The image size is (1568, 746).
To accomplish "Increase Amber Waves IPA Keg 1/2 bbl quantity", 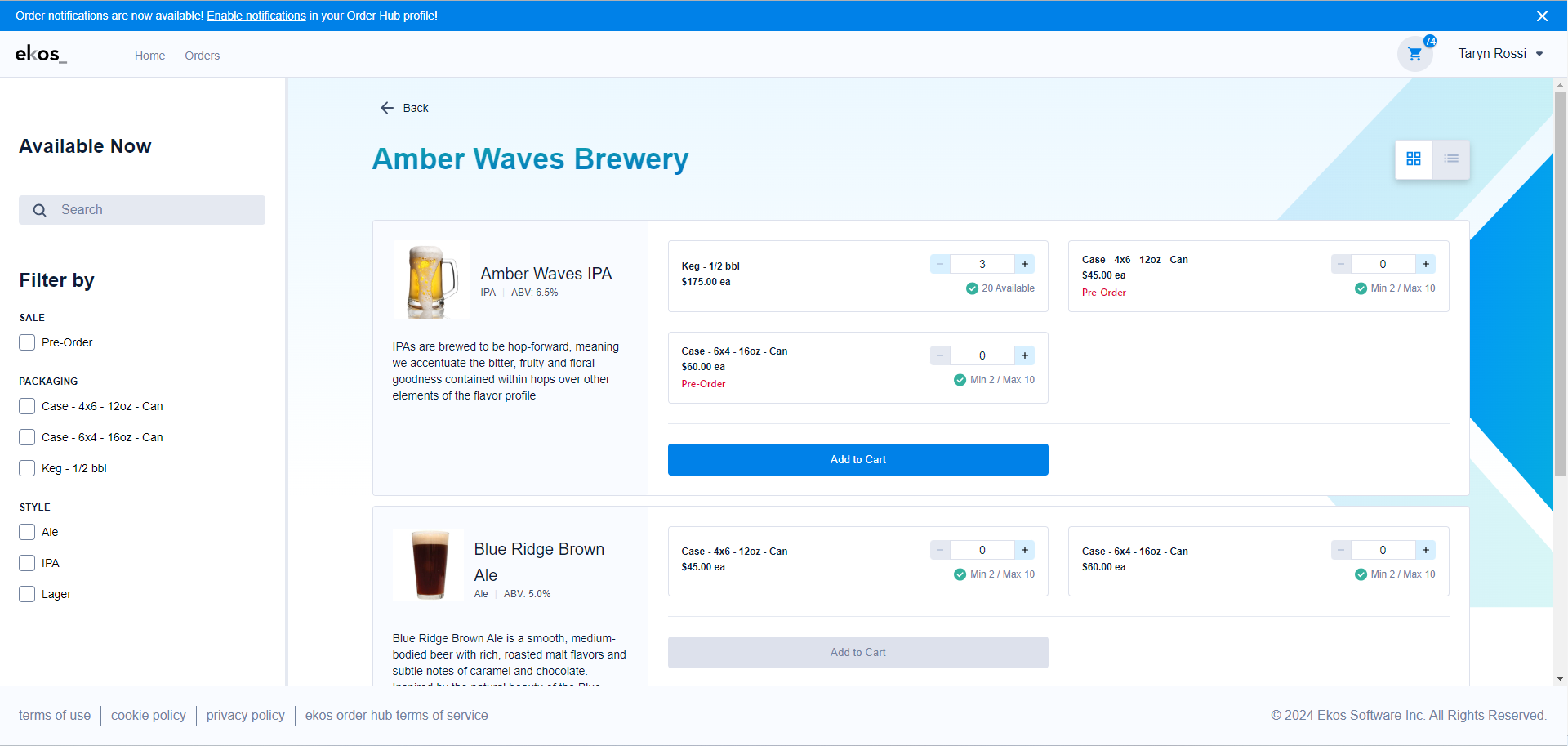I will point(1025,264).
